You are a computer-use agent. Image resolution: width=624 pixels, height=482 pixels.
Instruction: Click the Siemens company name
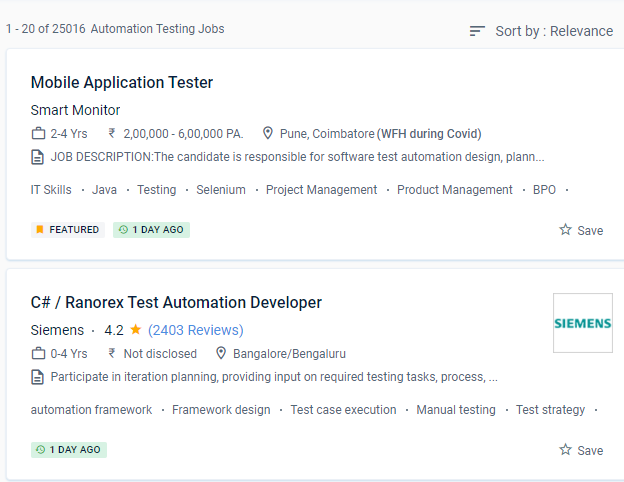57,330
